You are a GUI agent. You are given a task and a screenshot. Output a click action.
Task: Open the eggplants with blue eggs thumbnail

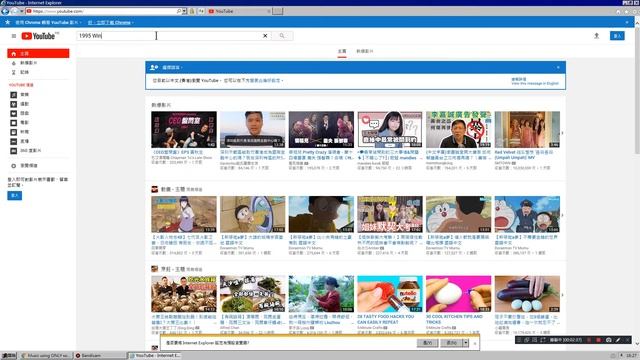(527, 294)
